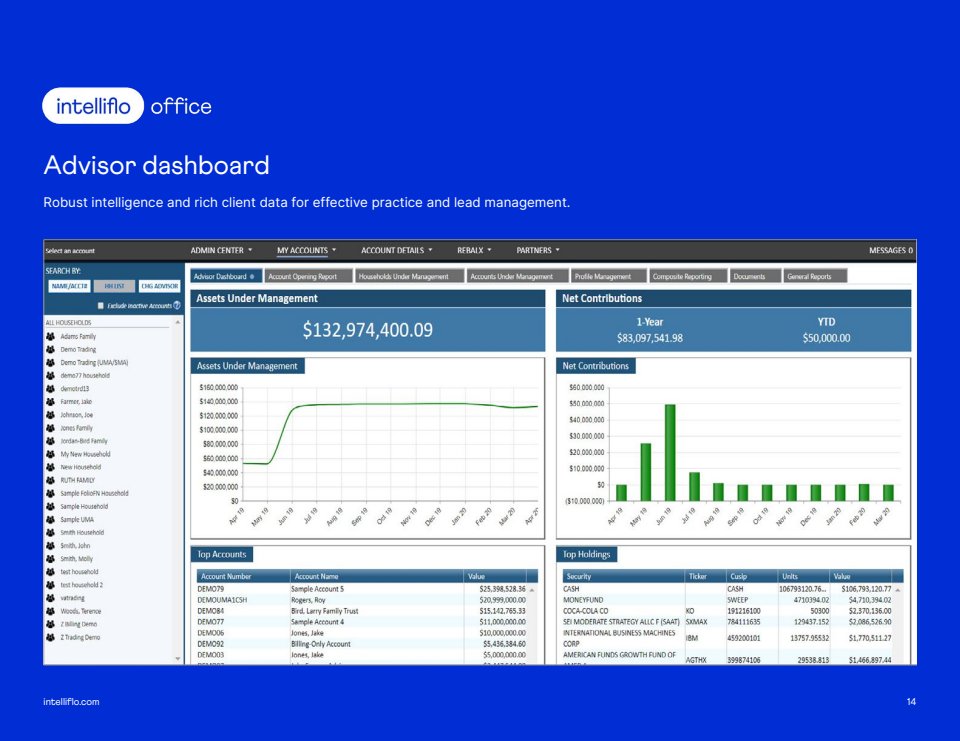960x741 pixels.
Task: Click the My New Household icon
Action: 50,454
